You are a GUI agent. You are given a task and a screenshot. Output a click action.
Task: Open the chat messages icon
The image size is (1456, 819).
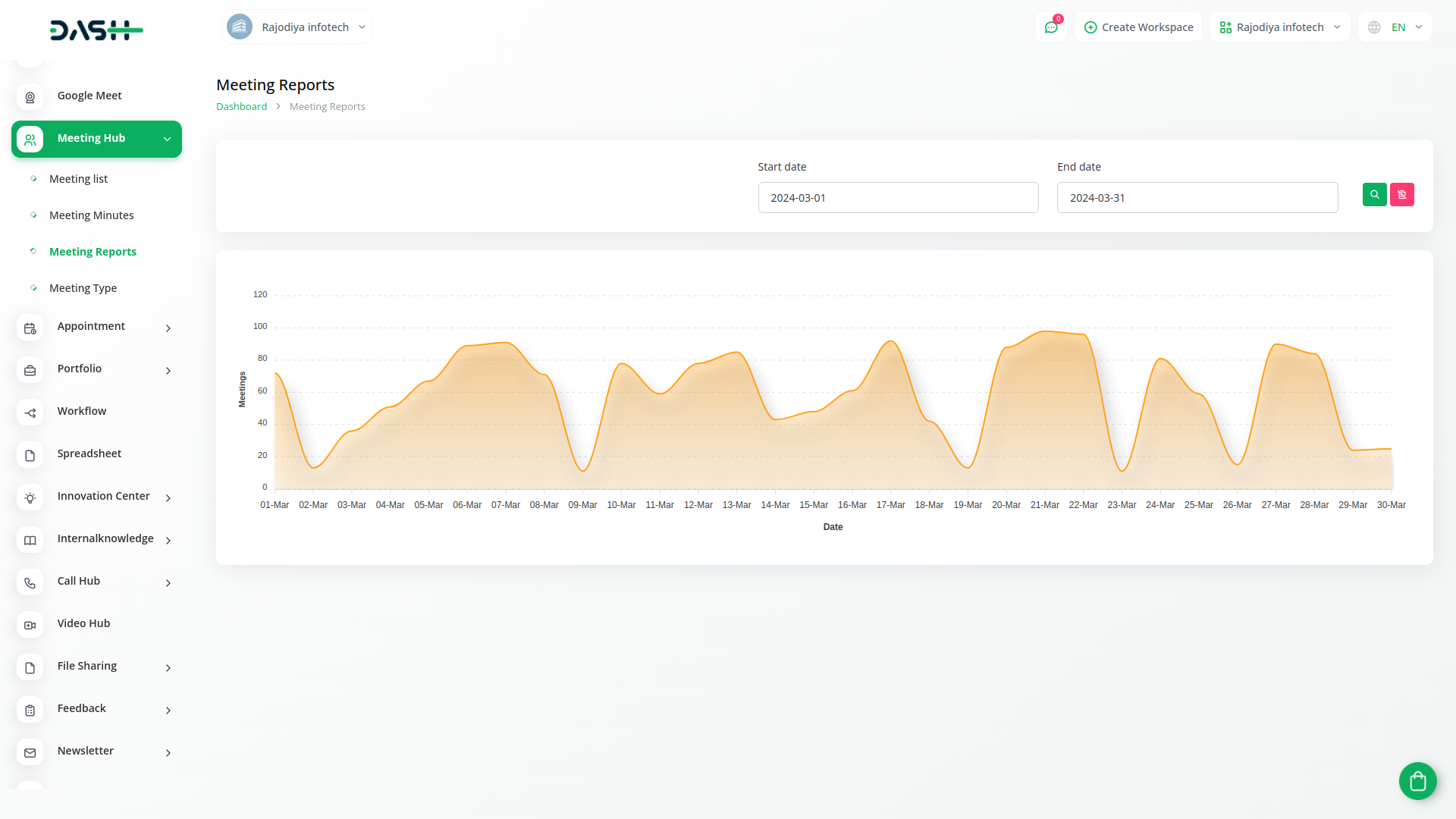coord(1051,27)
